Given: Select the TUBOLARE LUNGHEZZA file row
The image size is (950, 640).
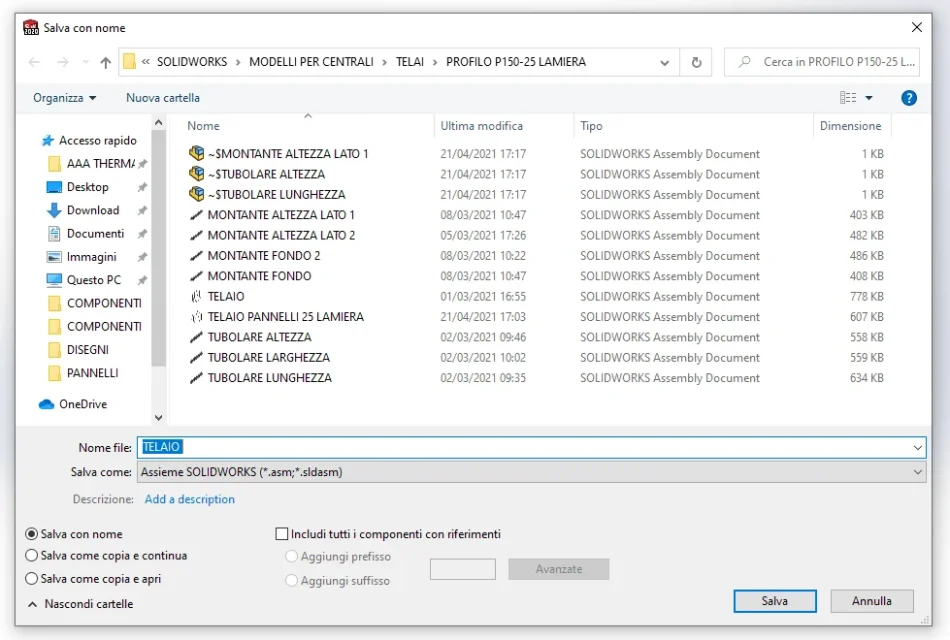Looking at the screenshot, I should (x=536, y=378).
